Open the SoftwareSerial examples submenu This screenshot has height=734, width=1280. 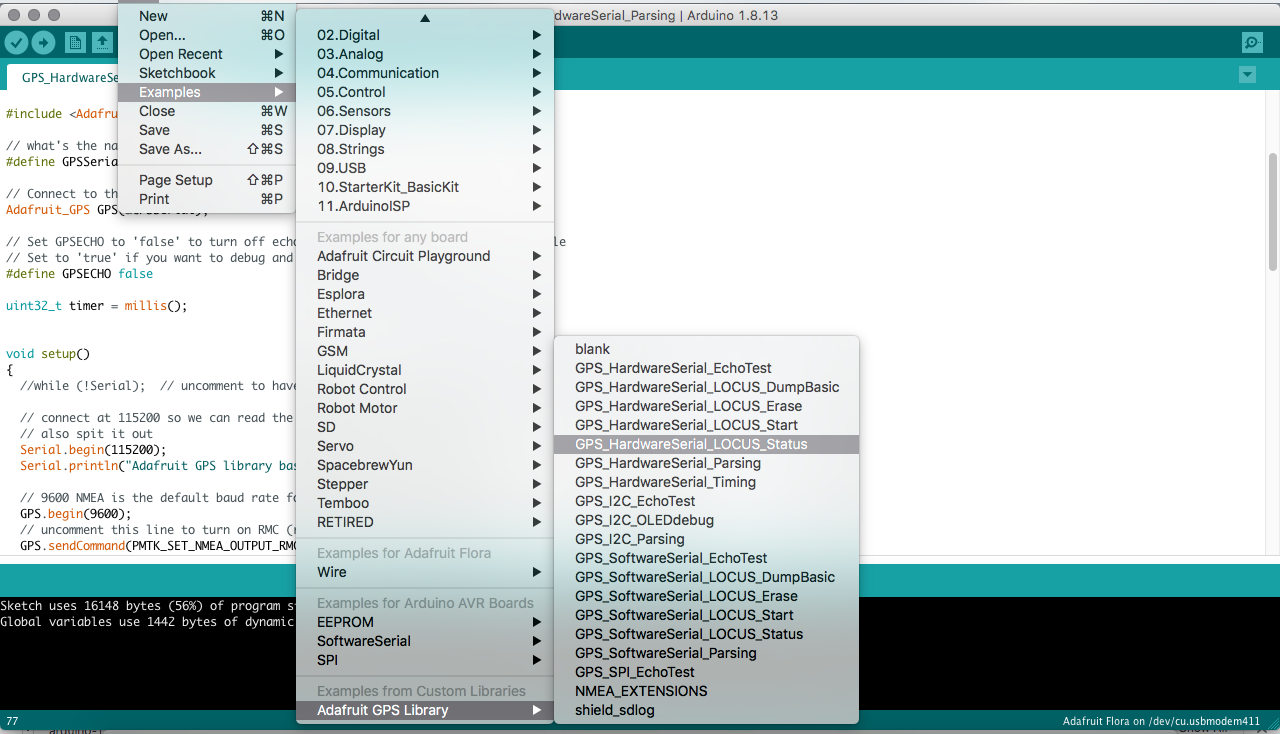click(x=425, y=641)
